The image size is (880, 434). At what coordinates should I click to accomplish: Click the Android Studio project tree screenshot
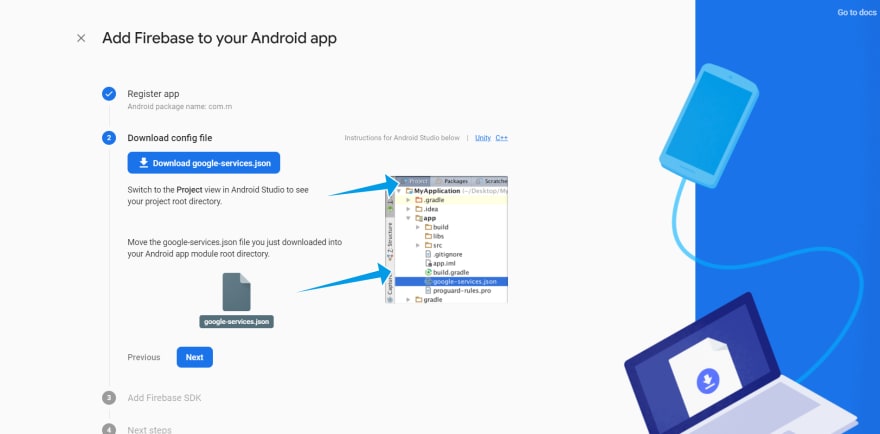coord(446,240)
